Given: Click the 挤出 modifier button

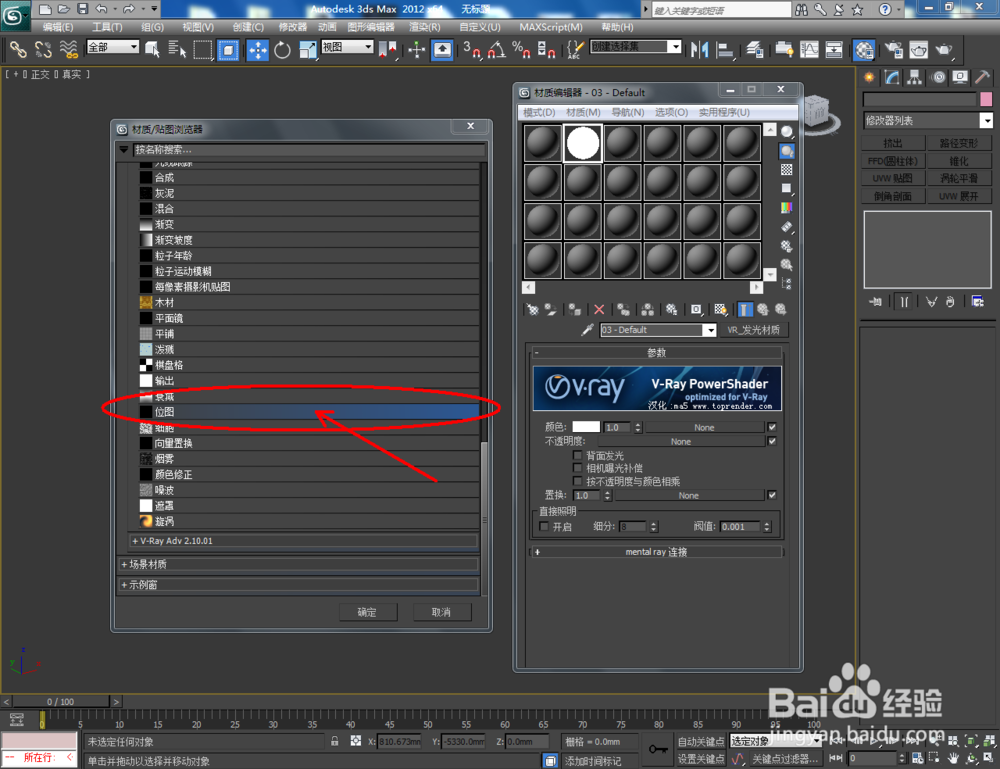Looking at the screenshot, I should click(x=893, y=143).
